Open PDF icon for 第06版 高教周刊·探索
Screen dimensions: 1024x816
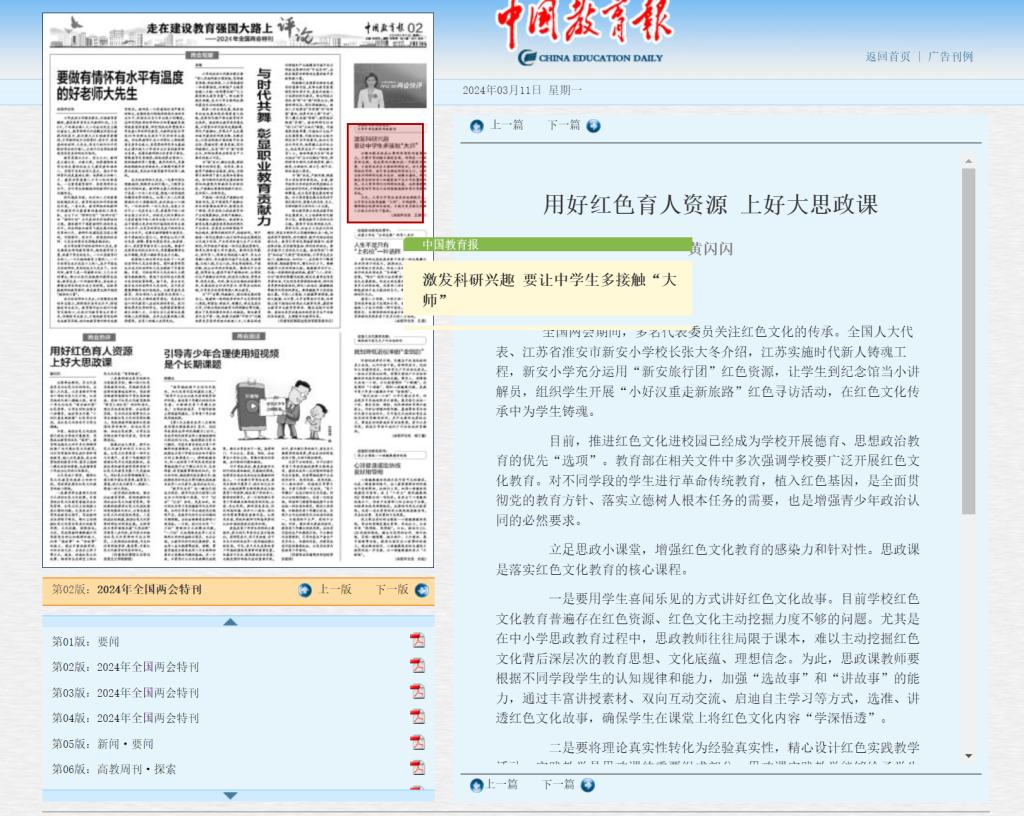tap(417, 768)
